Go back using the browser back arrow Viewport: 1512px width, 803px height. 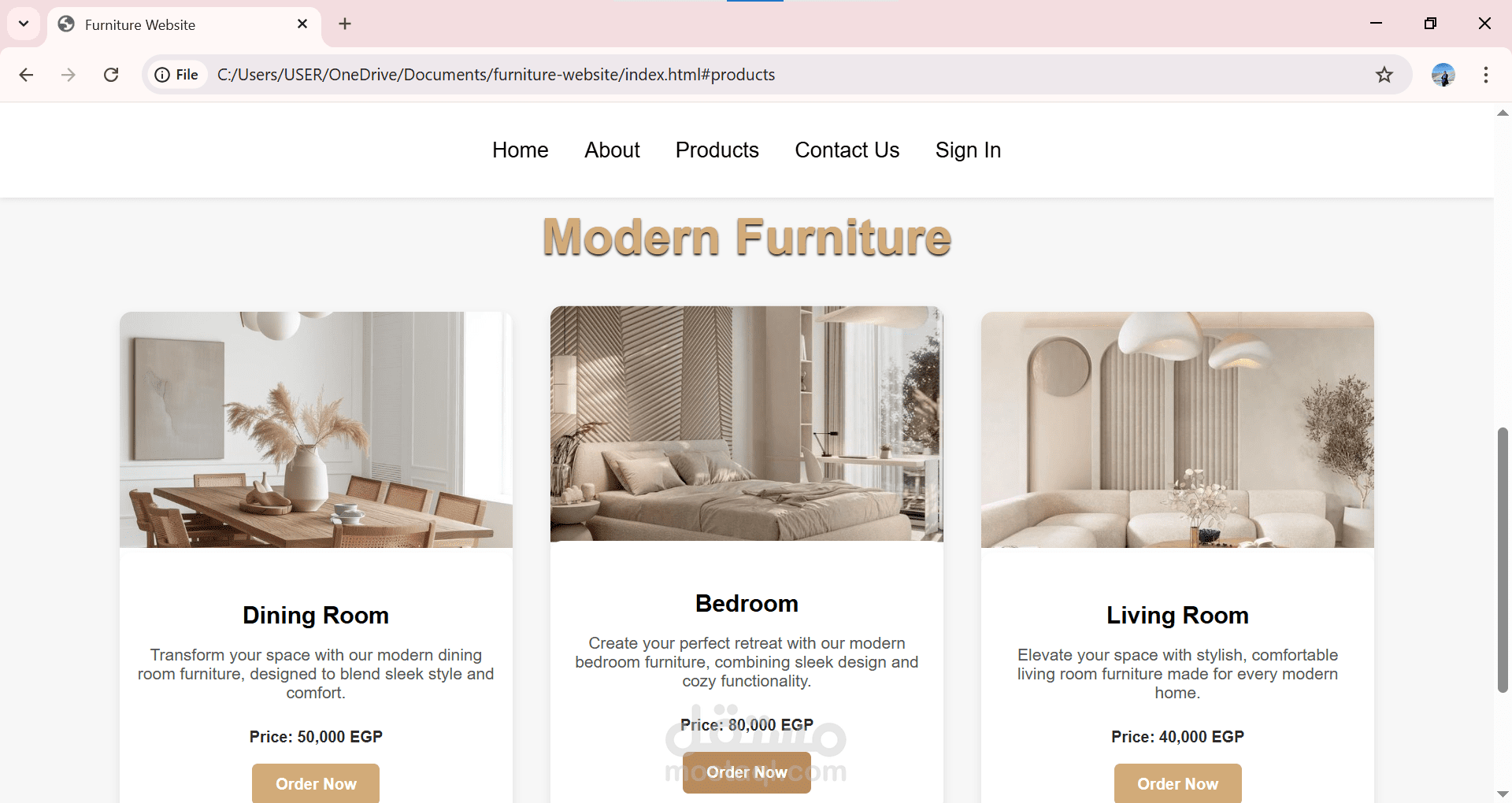pos(26,75)
